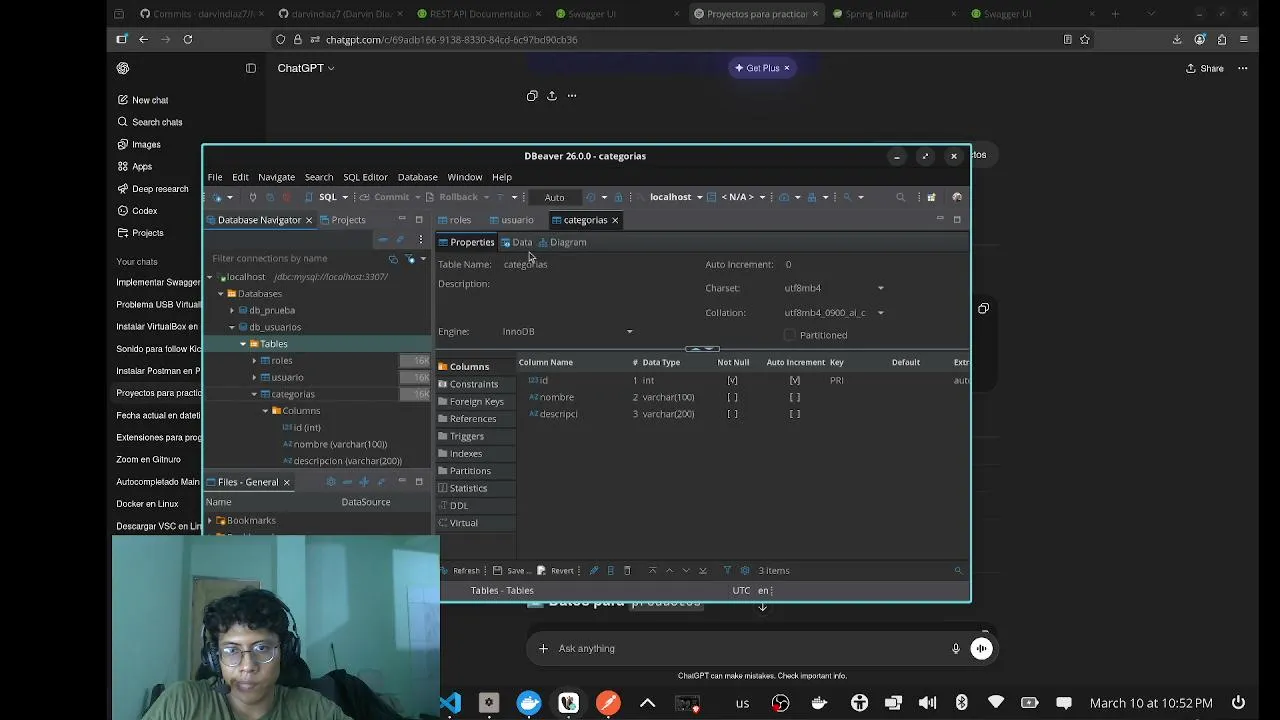
Task: Collapse the categorias table node
Action: click(x=254, y=394)
